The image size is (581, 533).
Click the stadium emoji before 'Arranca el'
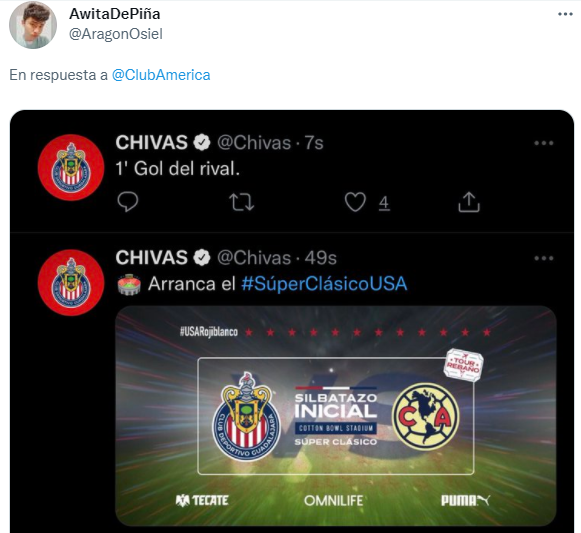point(129,284)
